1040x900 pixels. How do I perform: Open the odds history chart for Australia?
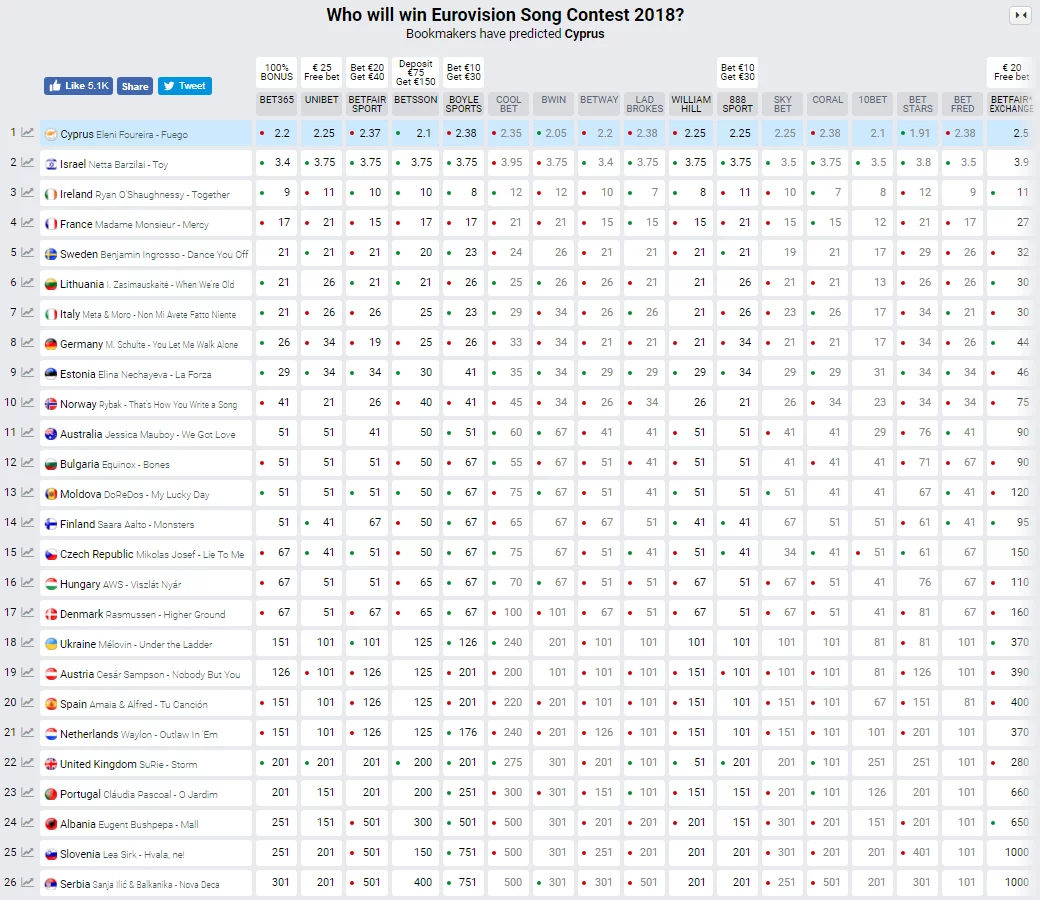pos(27,432)
